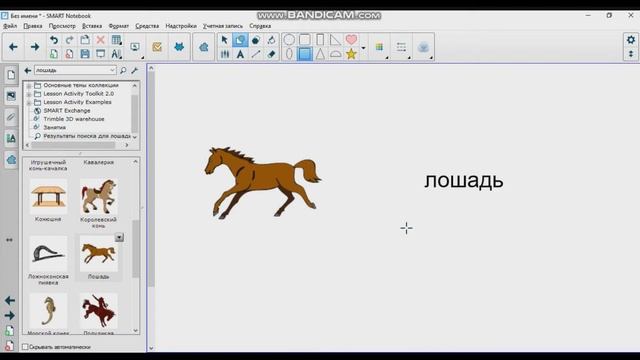640x360 pixels.
Task: Expand the Lesson Activity Examples folder
Action: click(x=29, y=102)
